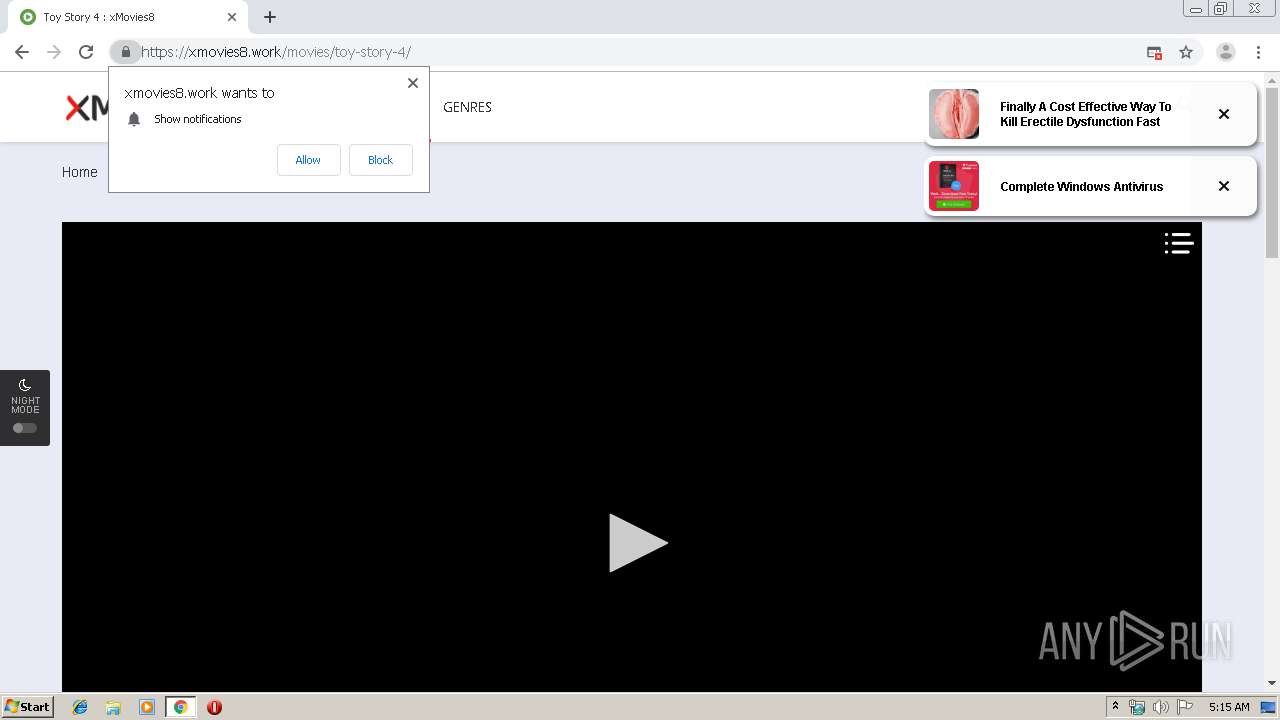Click the address bar URL

(x=276, y=52)
